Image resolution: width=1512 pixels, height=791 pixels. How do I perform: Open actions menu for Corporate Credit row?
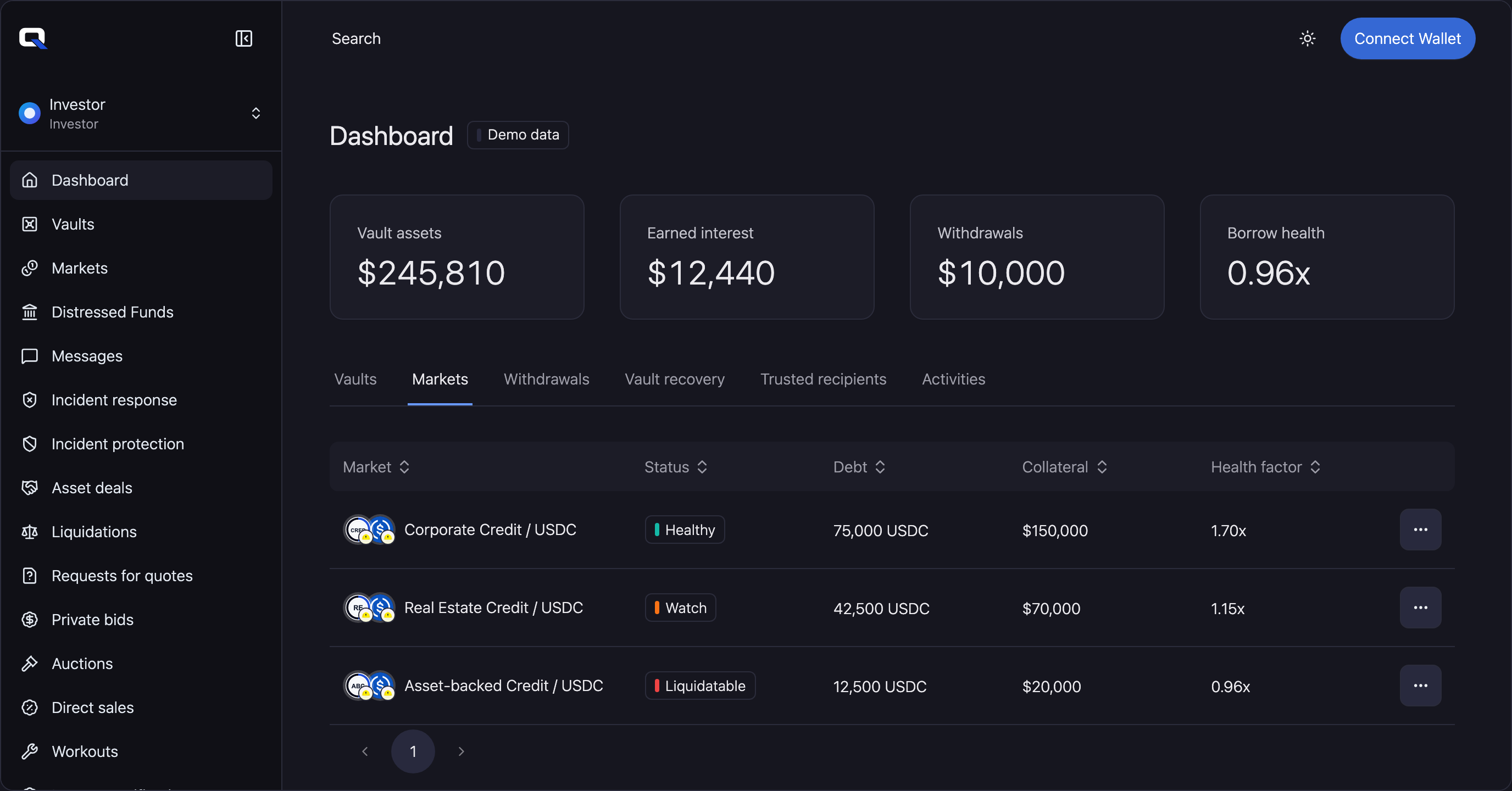tap(1420, 530)
